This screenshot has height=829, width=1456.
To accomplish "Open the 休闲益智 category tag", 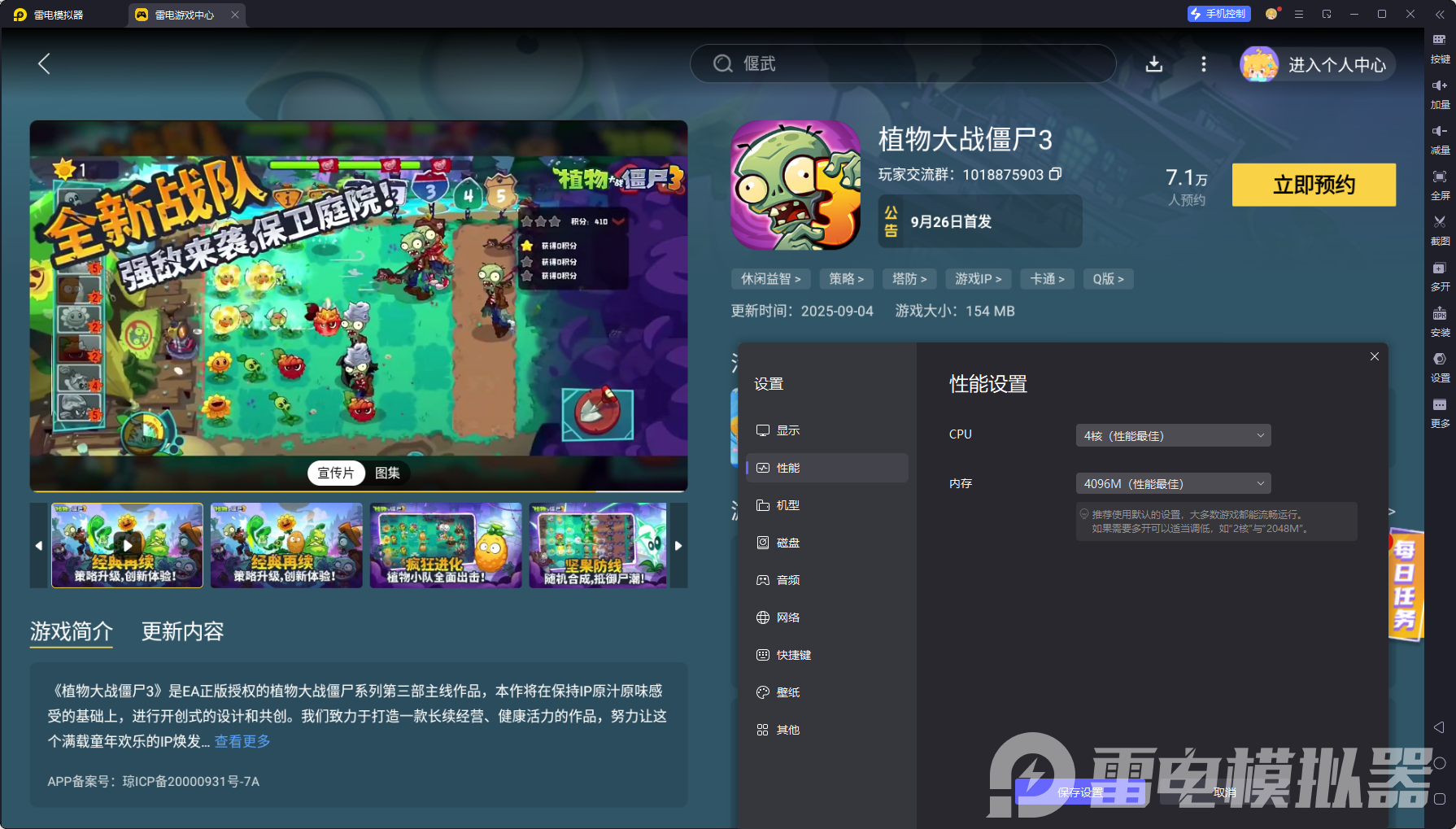I will pos(771,279).
